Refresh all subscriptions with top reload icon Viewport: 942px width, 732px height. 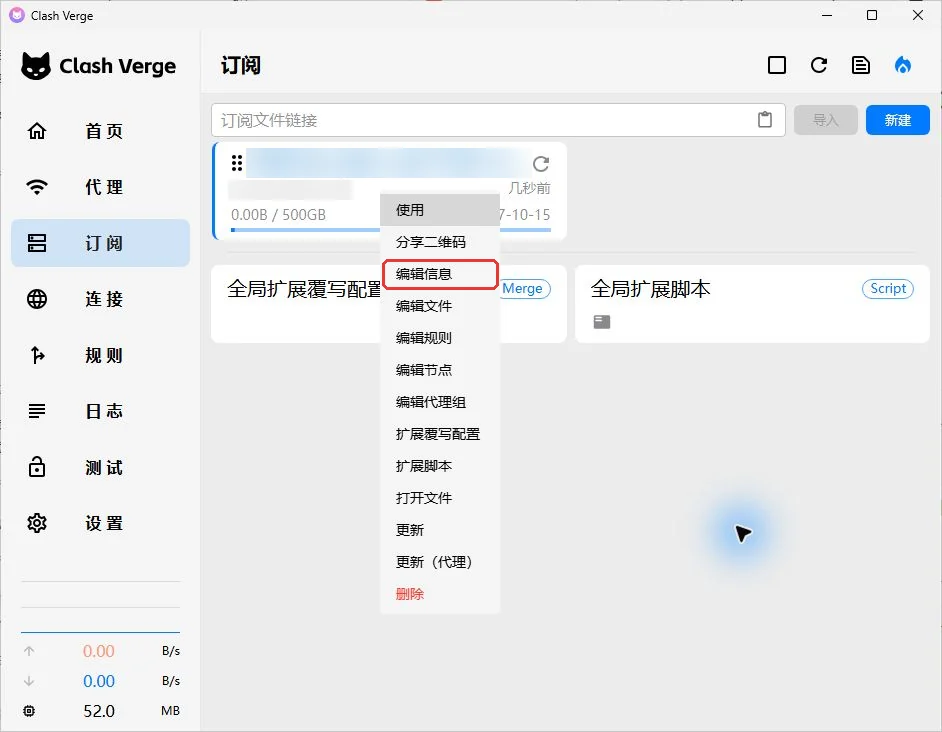coord(819,65)
